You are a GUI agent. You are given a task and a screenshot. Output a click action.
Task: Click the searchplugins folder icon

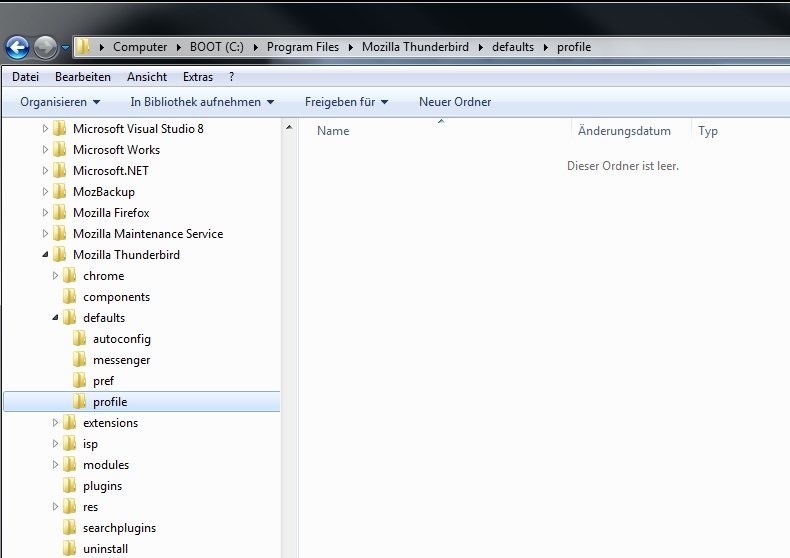coord(70,528)
